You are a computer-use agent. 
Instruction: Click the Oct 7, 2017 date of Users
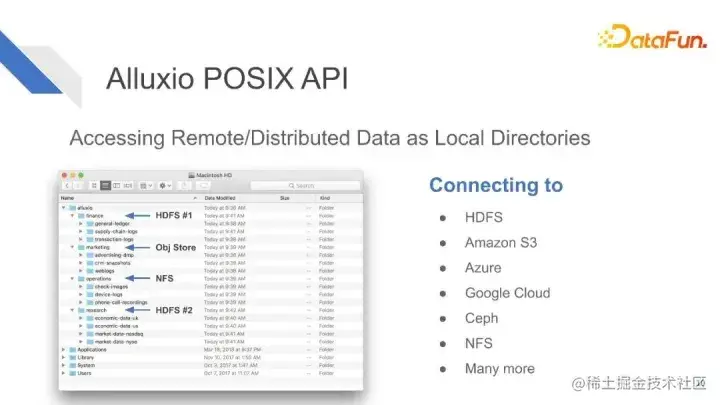(x=231, y=373)
